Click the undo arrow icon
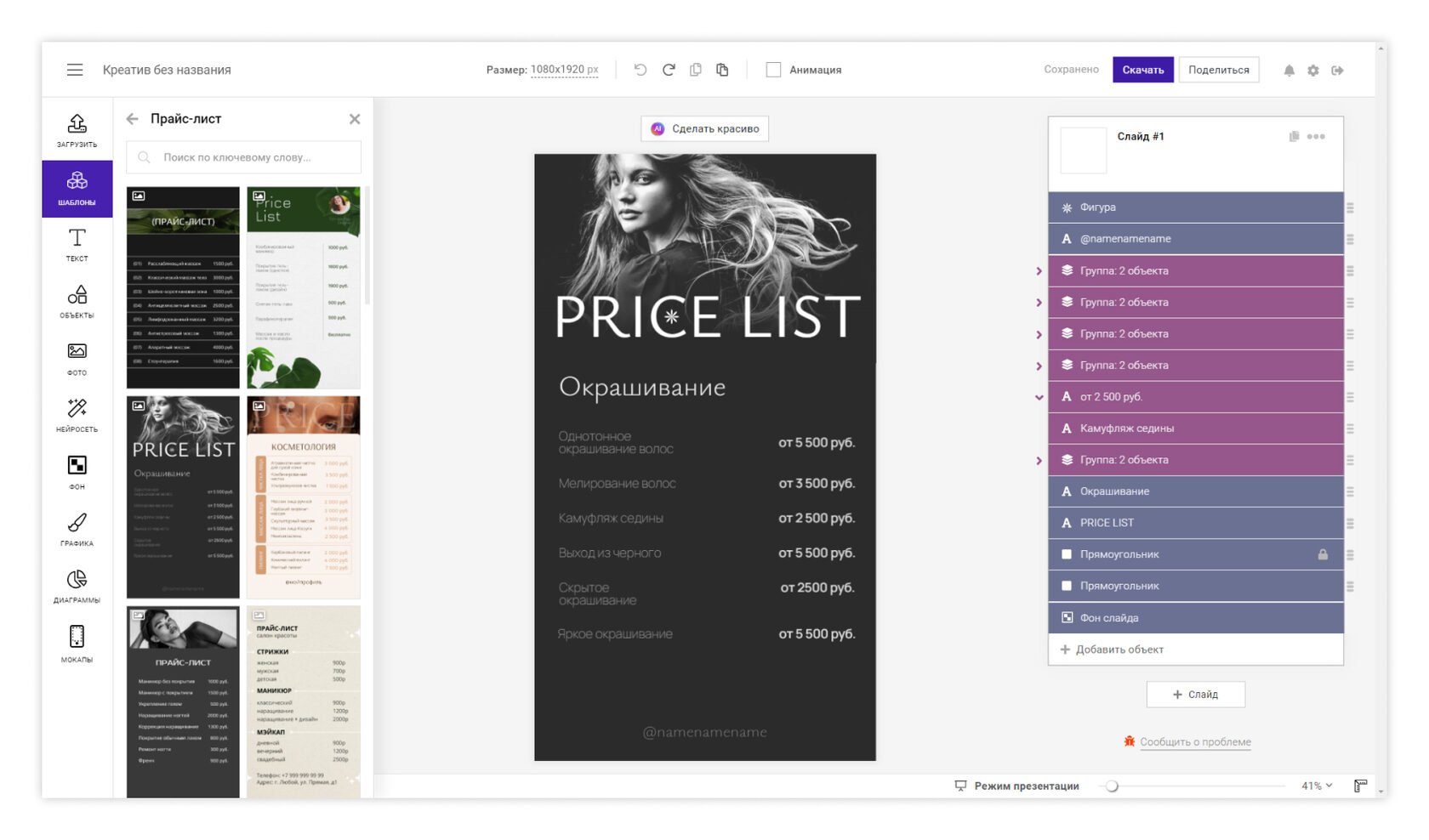This screenshot has width=1429, height=840. (x=640, y=70)
